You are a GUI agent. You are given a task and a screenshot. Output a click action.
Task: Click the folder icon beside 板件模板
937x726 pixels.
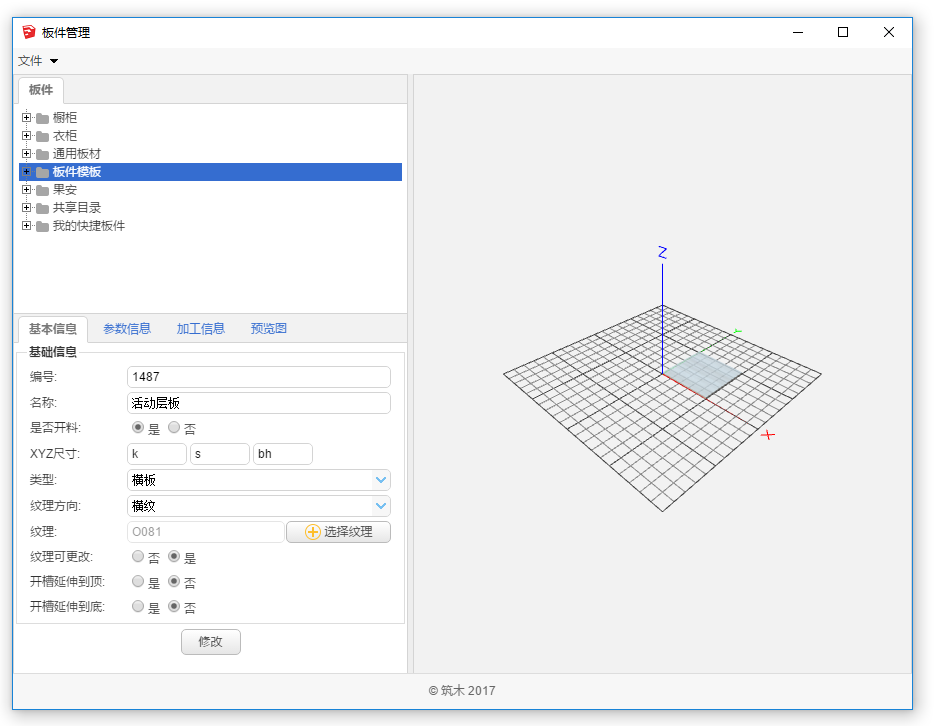42,172
